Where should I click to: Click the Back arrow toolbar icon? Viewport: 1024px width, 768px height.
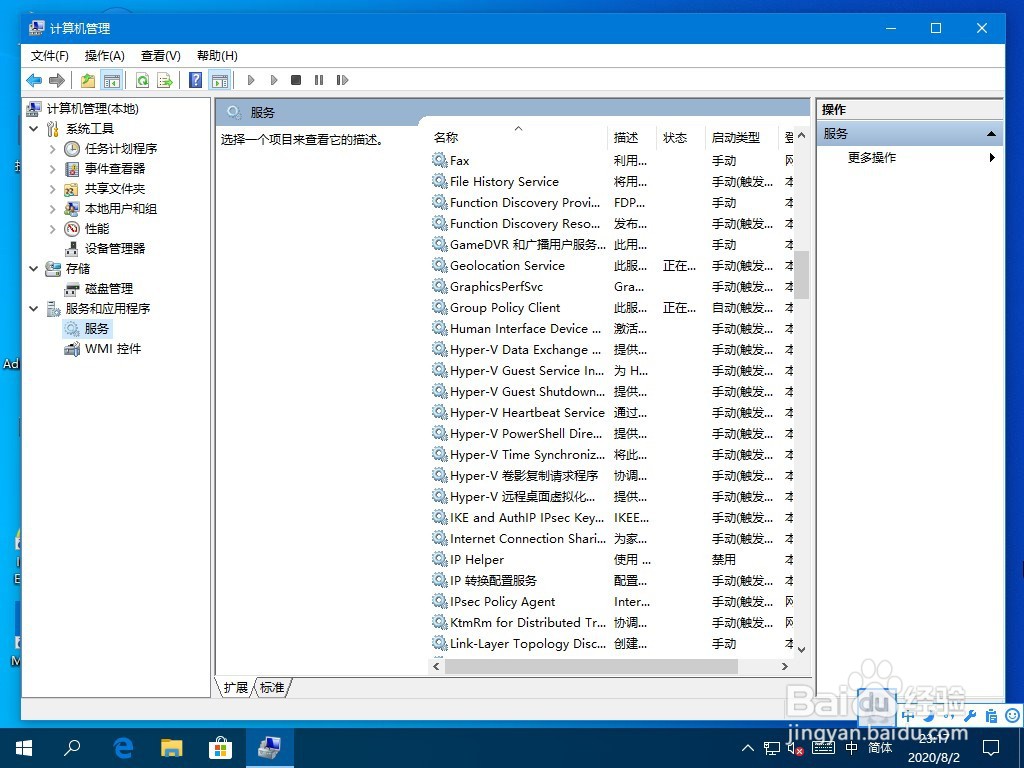tap(34, 80)
